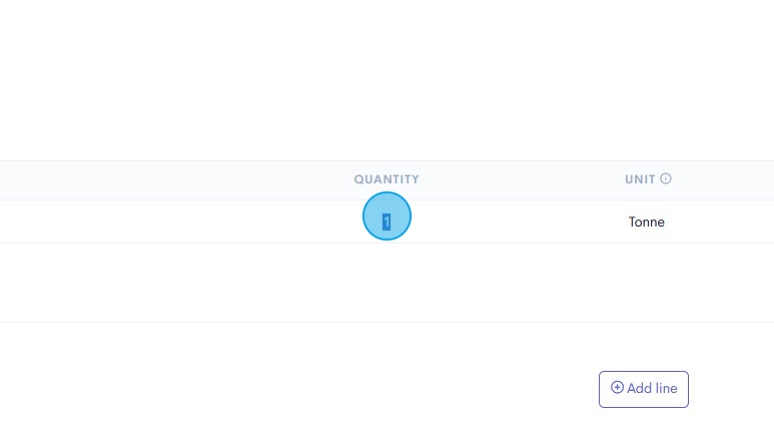Select the Tonne unit cell
Image resolution: width=774 pixels, height=434 pixels.
click(646, 222)
